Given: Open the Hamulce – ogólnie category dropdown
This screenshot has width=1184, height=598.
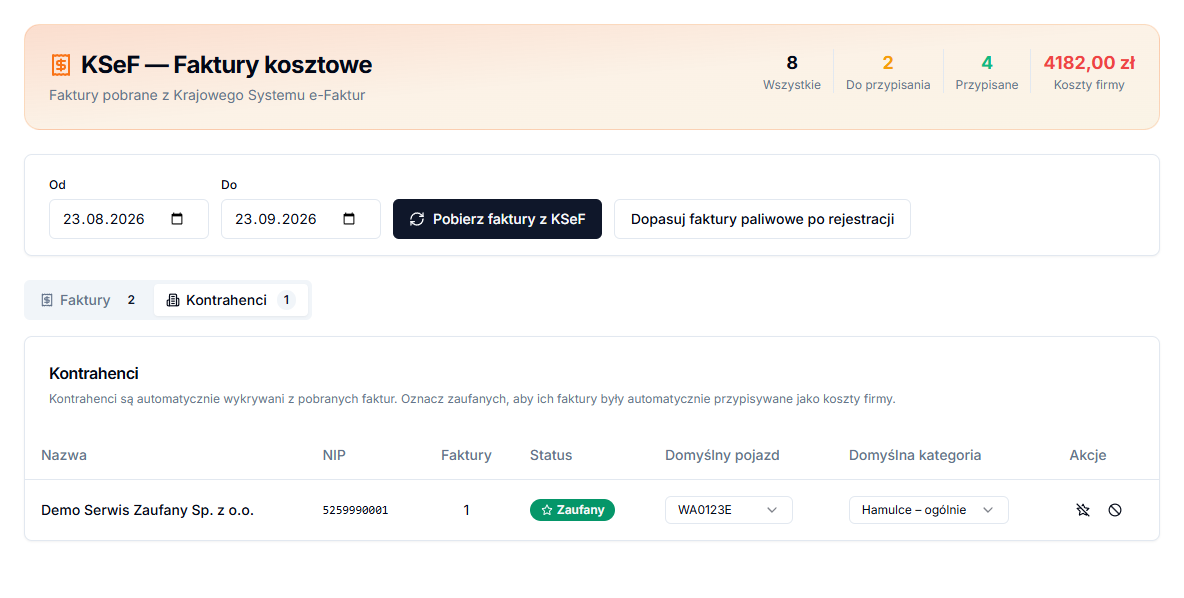Looking at the screenshot, I should coord(929,510).
